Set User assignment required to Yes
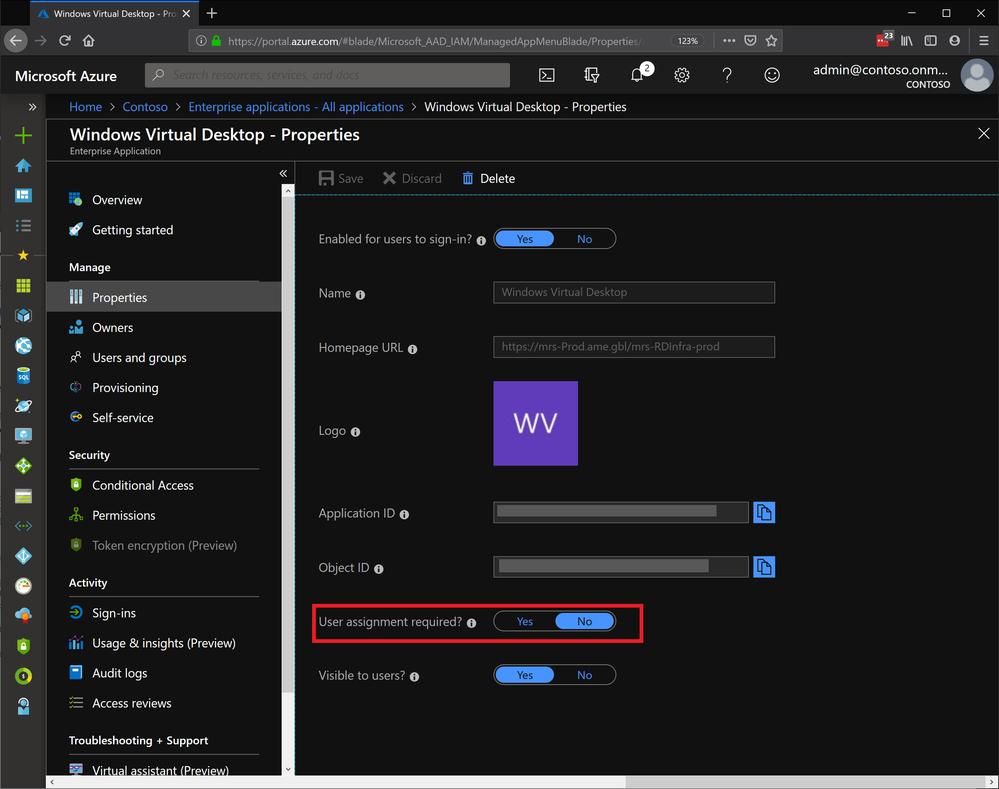Viewport: 999px width, 789px height. [524, 621]
